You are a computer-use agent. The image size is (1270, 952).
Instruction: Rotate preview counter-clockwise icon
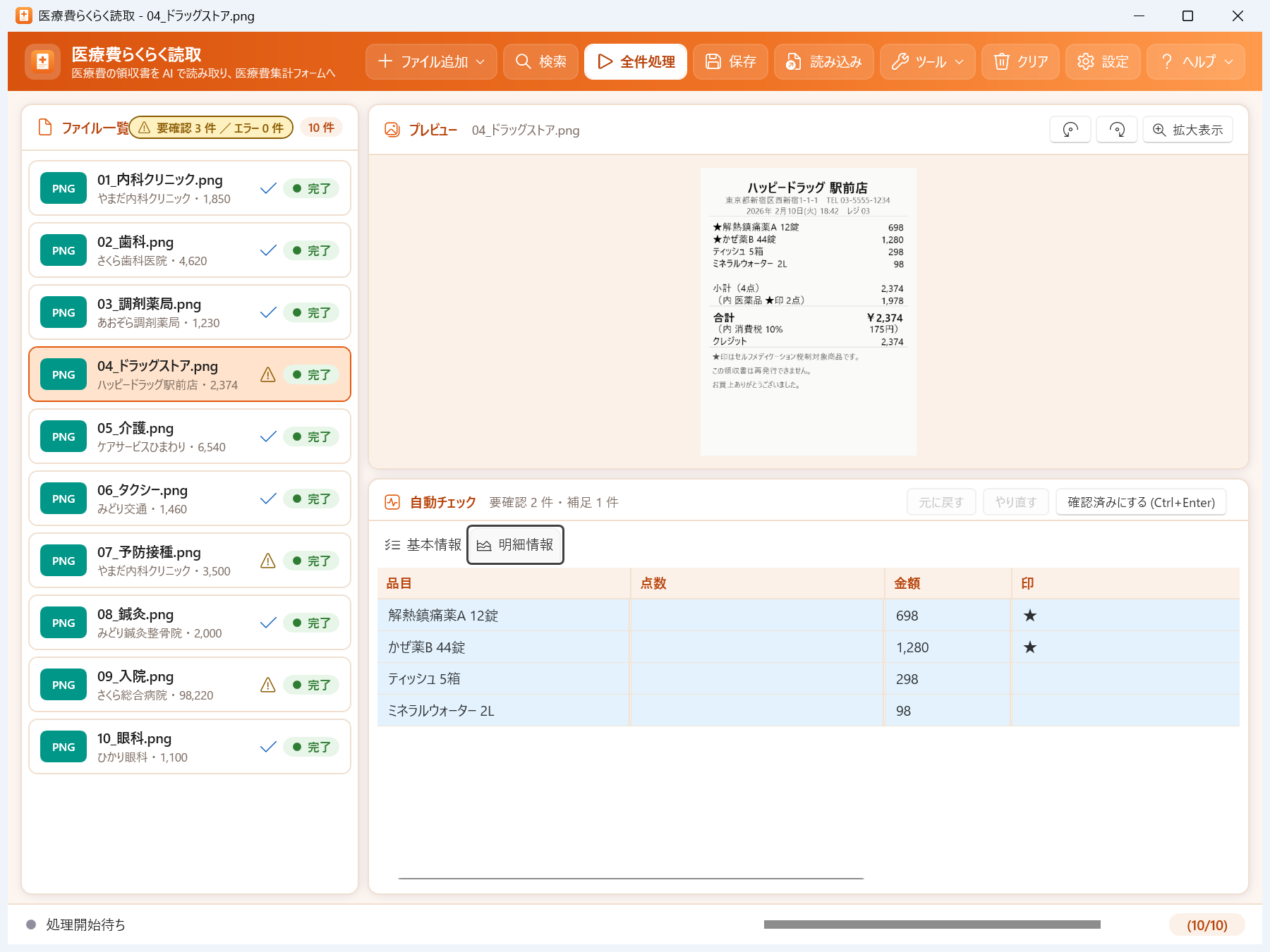pyautogui.click(x=1070, y=130)
